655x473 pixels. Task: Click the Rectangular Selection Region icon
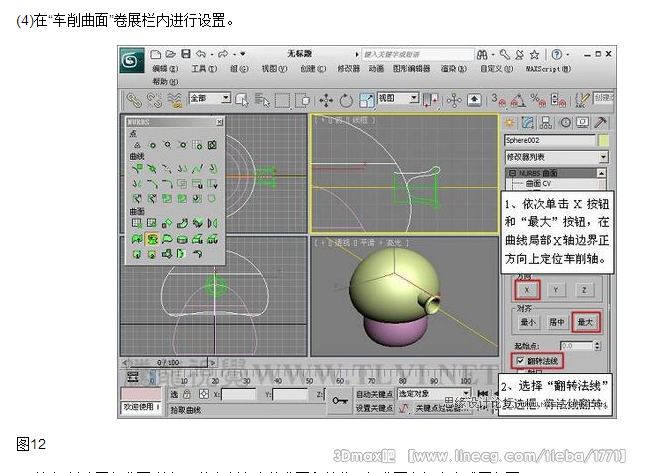(282, 100)
